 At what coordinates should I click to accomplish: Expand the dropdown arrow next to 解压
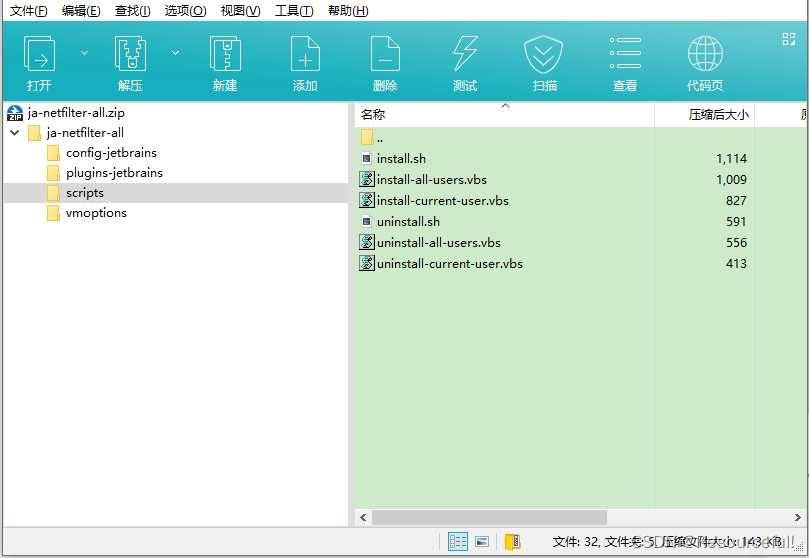coord(175,53)
